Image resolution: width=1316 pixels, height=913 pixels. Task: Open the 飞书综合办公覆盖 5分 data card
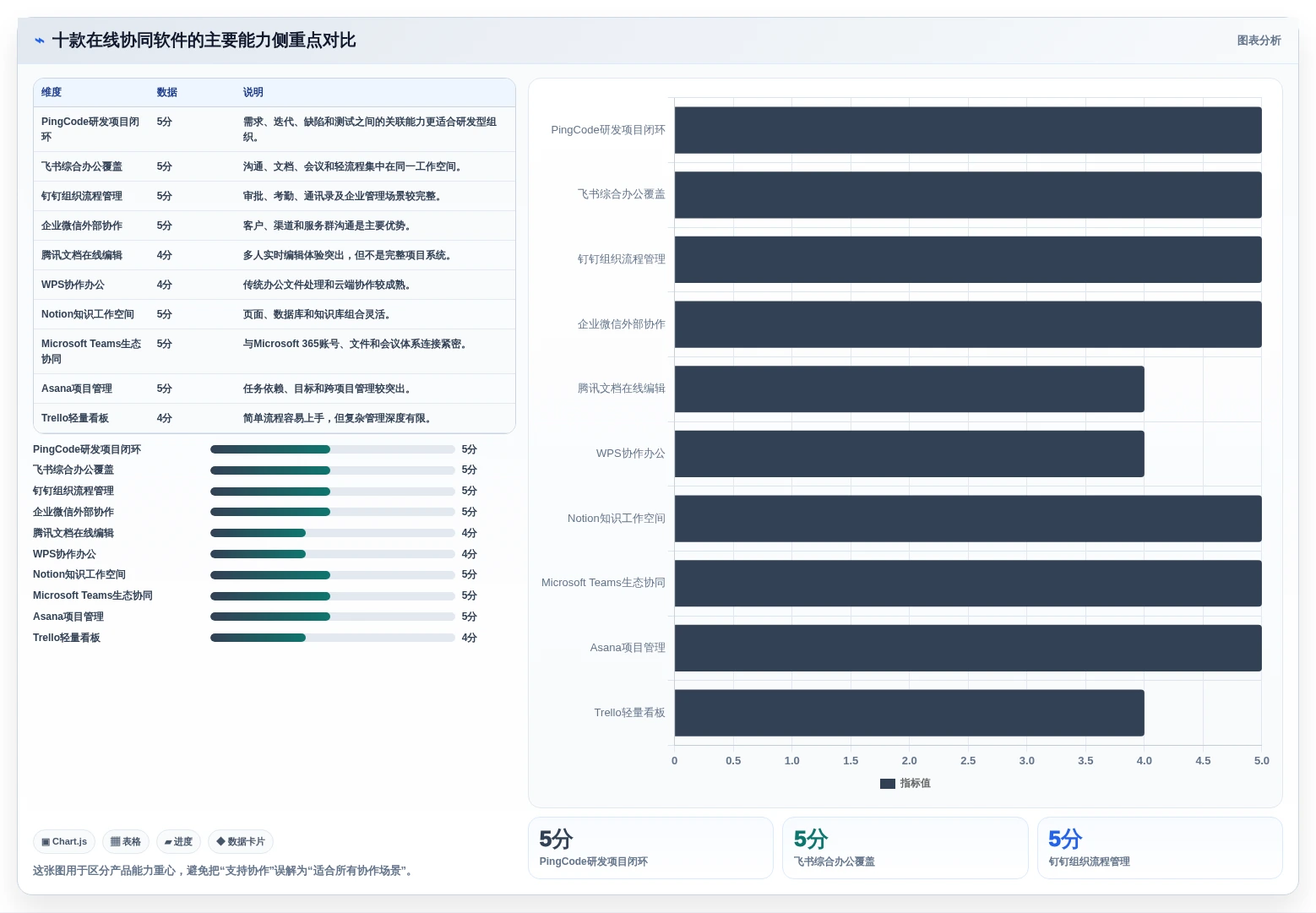(x=905, y=848)
